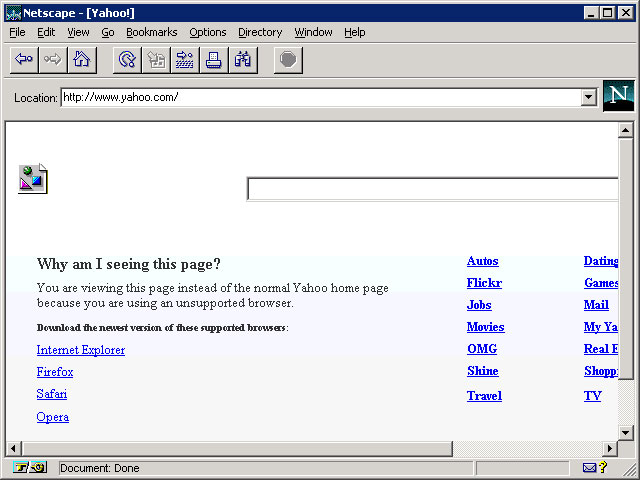Viewport: 640px width, 480px height.
Task: Click the Yahoo search text box
Action: [432, 189]
